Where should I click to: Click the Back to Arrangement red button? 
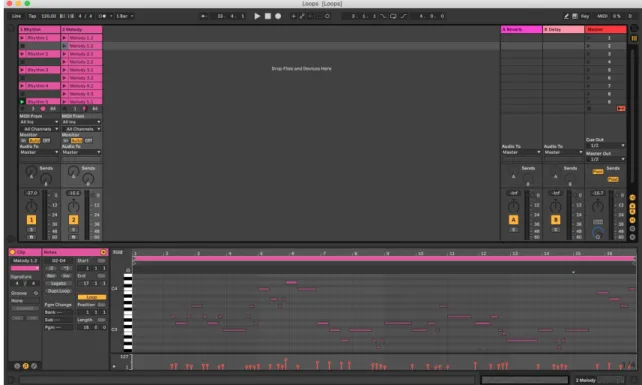pyautogui.click(x=621, y=109)
